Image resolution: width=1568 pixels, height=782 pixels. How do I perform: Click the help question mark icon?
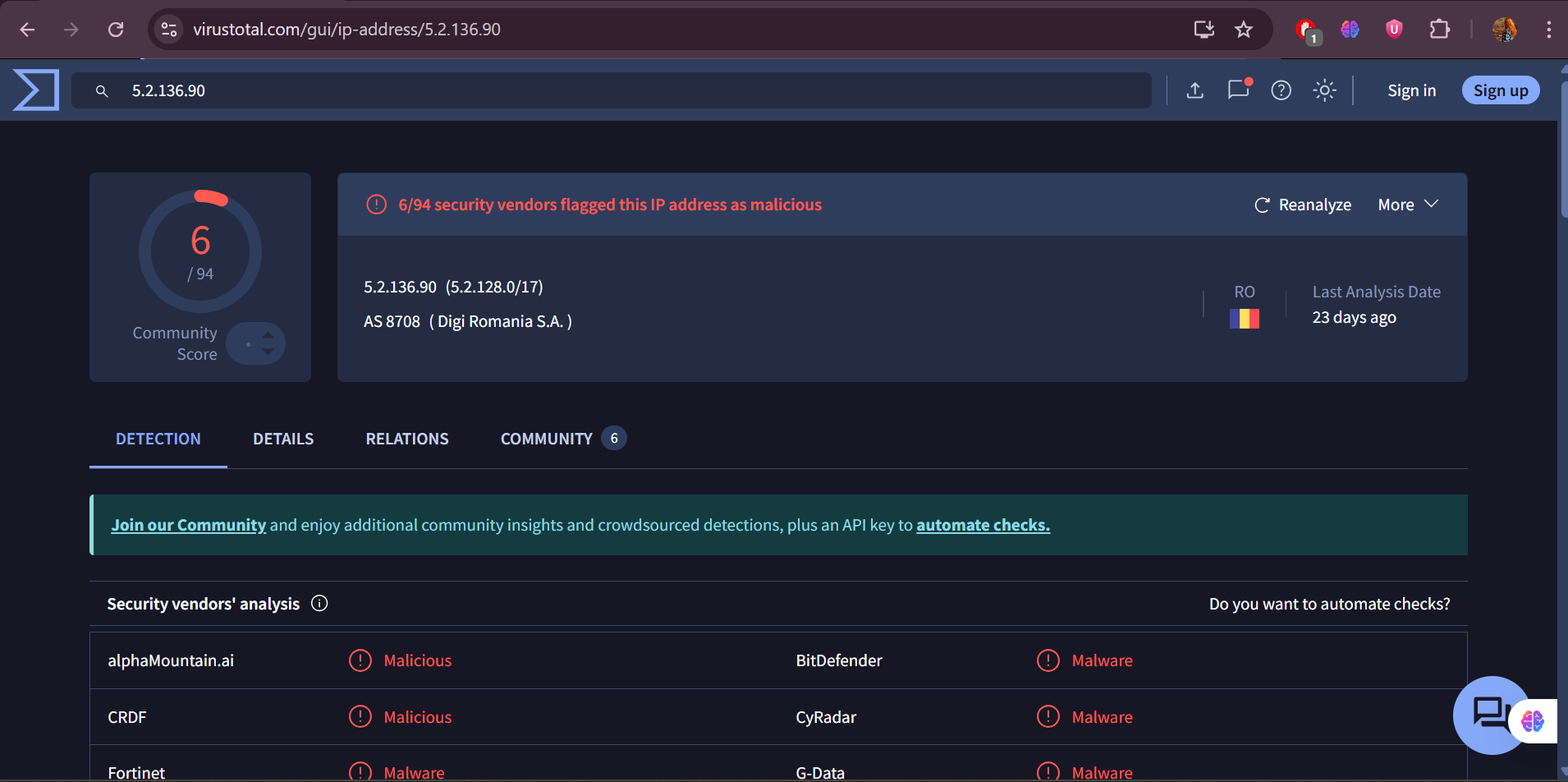point(1281,90)
